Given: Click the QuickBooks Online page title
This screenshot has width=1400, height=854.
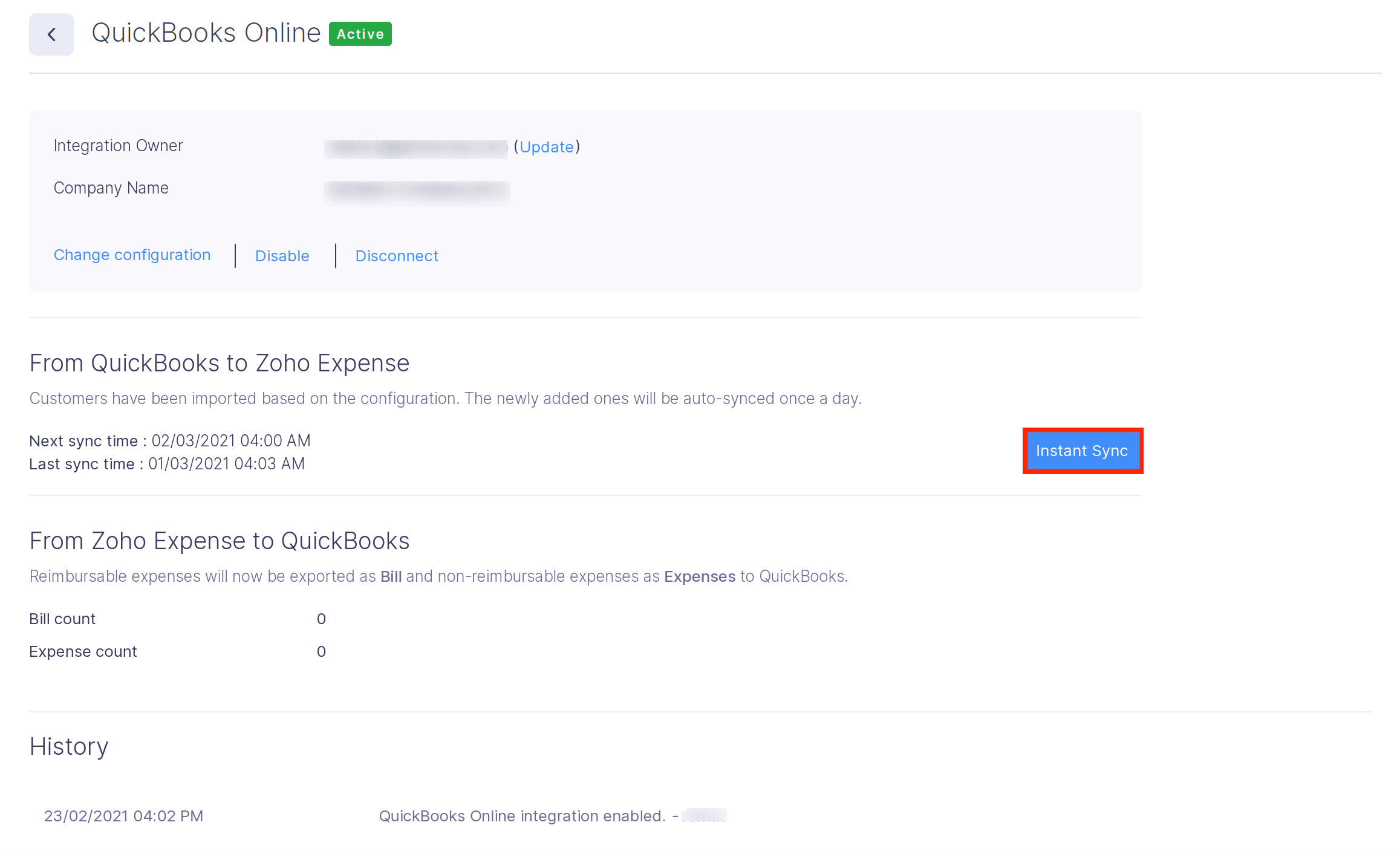Looking at the screenshot, I should [x=206, y=33].
